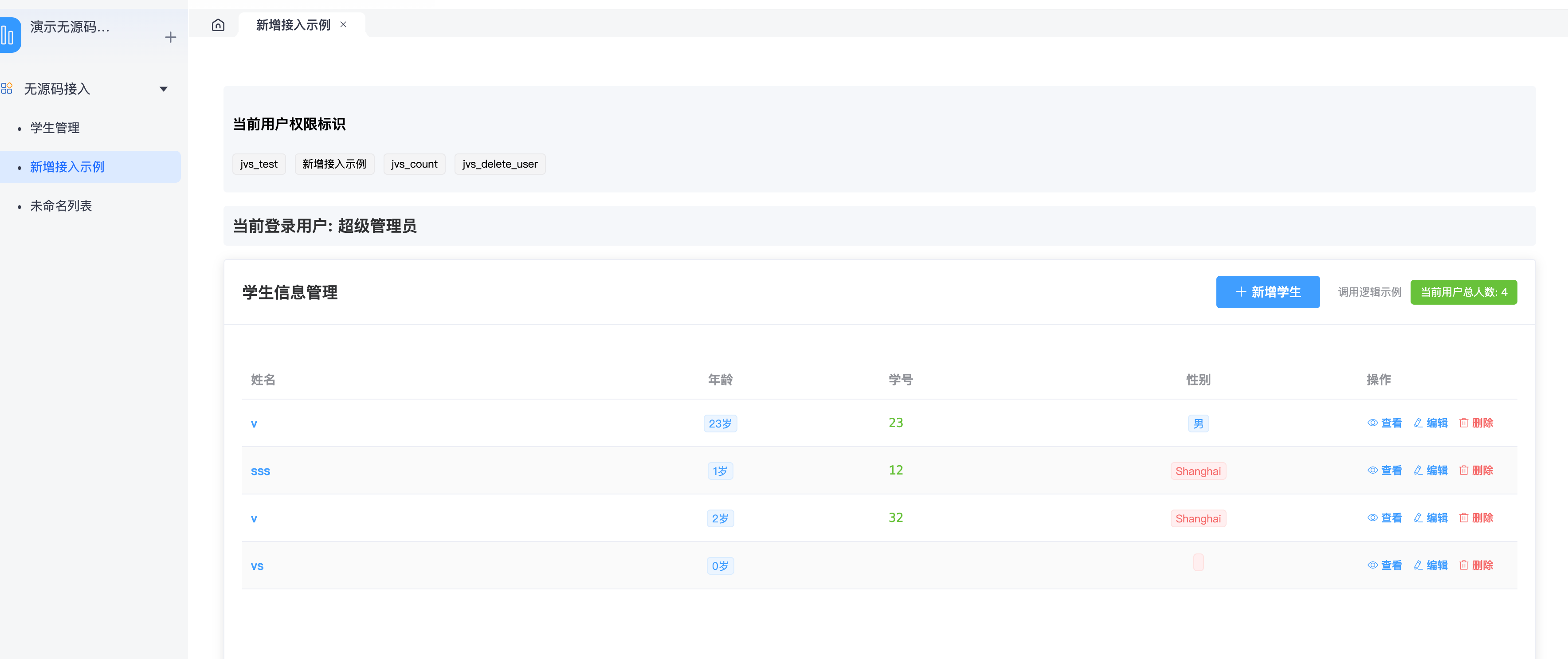This screenshot has height=659, width=1568.
Task: Collapse the 无源码接入 menu arrow
Action: [163, 89]
